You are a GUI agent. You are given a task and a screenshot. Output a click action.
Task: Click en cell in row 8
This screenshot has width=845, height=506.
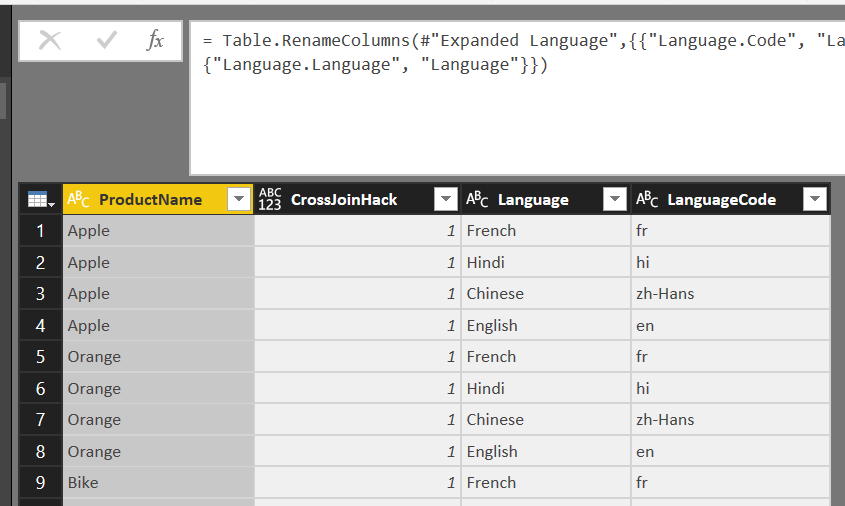(730, 452)
